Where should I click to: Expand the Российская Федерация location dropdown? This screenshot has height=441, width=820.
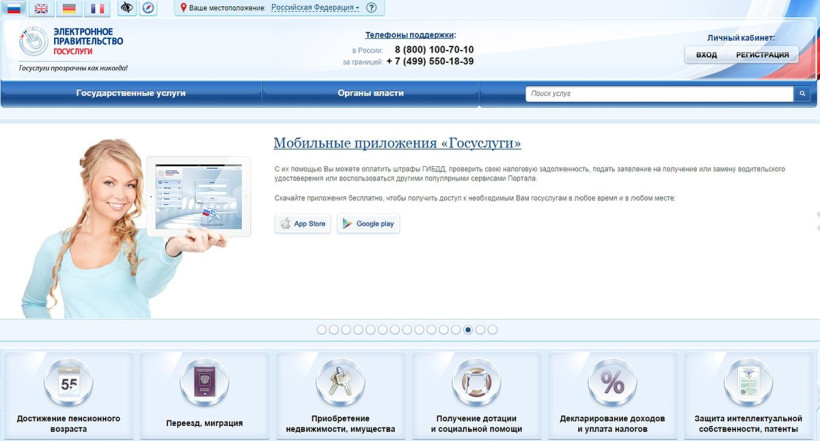315,8
